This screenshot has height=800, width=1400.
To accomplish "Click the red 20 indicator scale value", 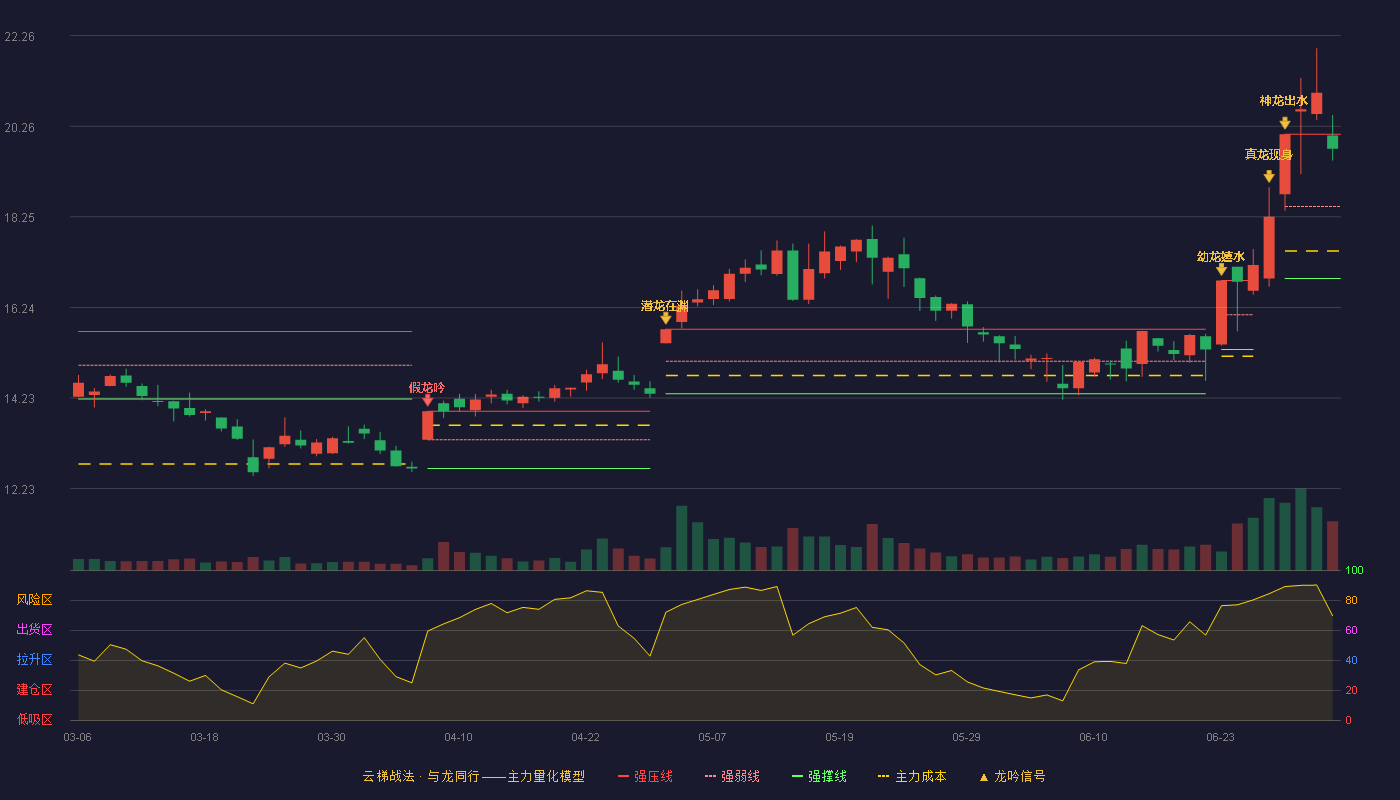I will 1351,690.
